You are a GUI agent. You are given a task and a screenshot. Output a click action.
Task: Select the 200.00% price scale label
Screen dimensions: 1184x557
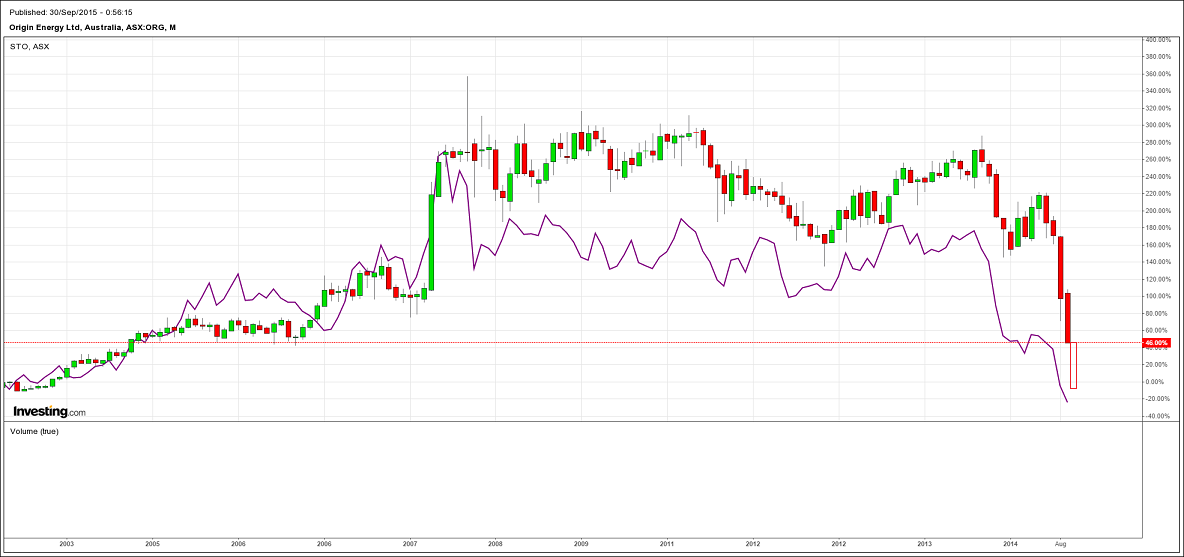[x=1158, y=211]
